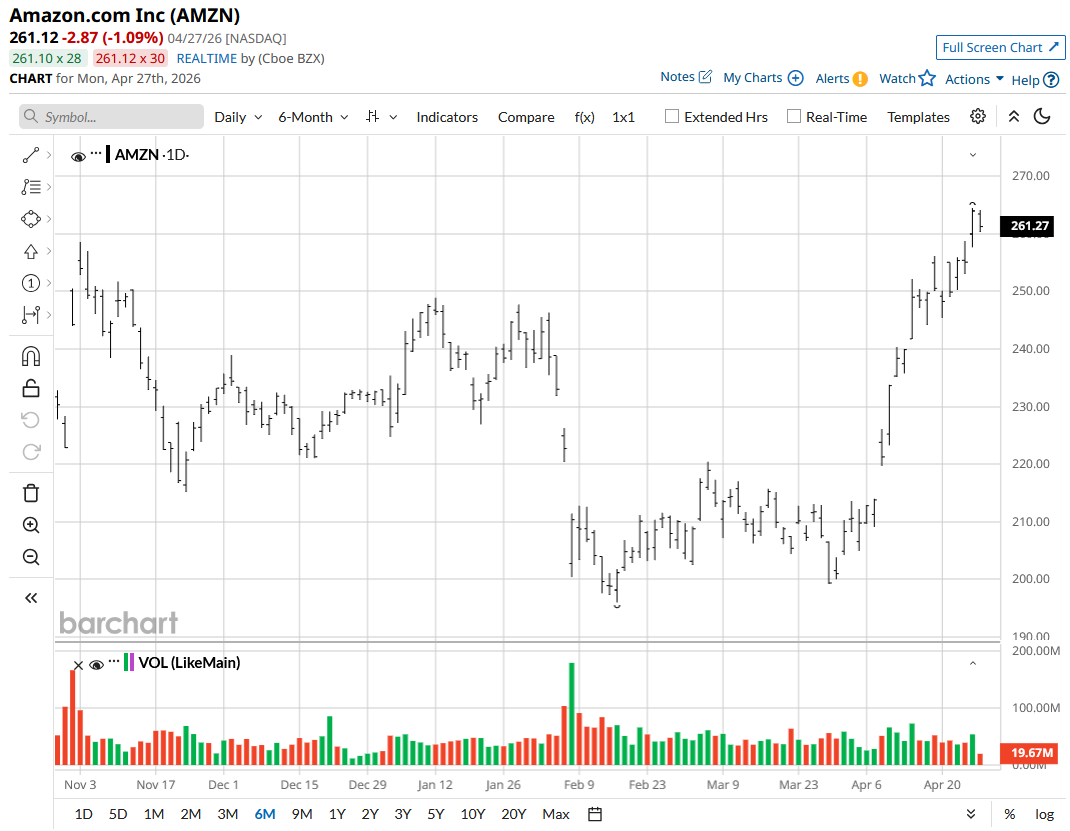The image size is (1070, 831).
Task: Open the f(x) expressions menu
Action: click(585, 117)
